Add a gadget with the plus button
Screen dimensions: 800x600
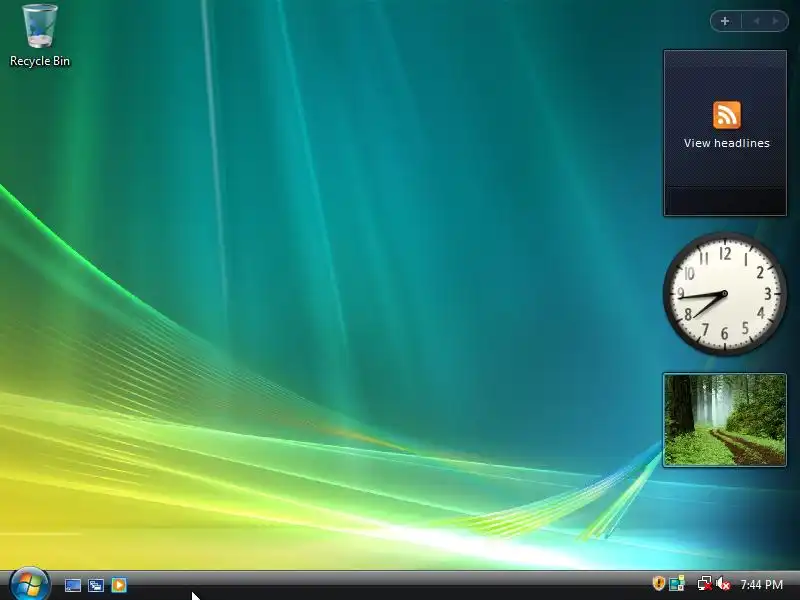pos(725,21)
